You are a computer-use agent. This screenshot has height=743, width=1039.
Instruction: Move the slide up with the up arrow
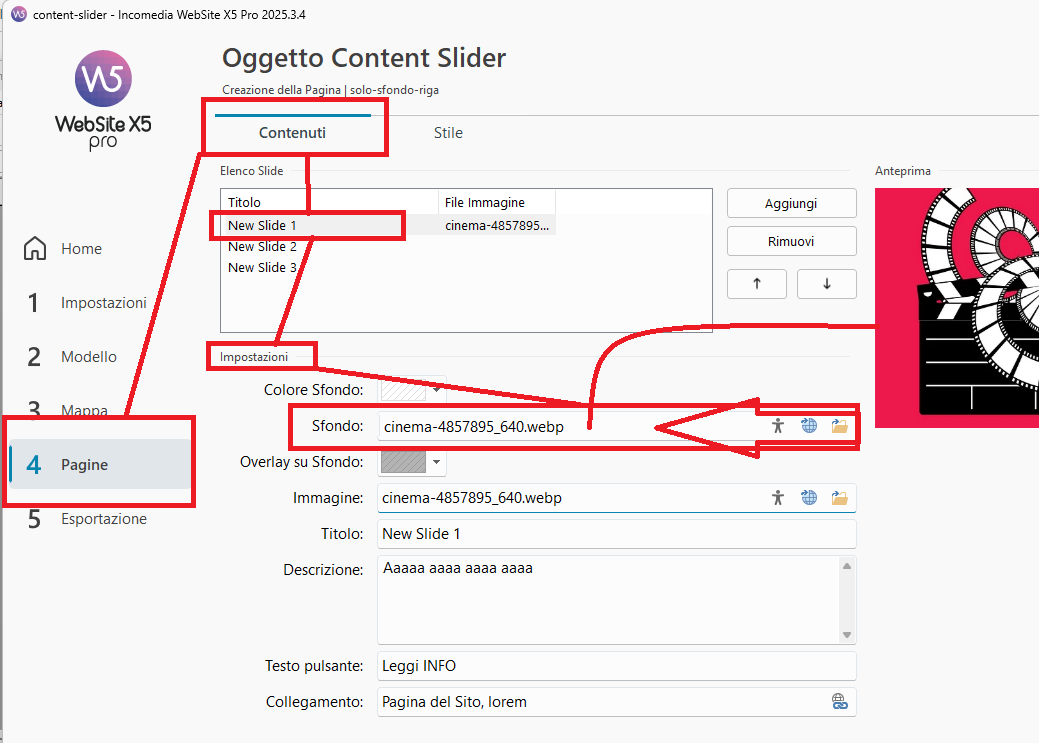point(756,283)
